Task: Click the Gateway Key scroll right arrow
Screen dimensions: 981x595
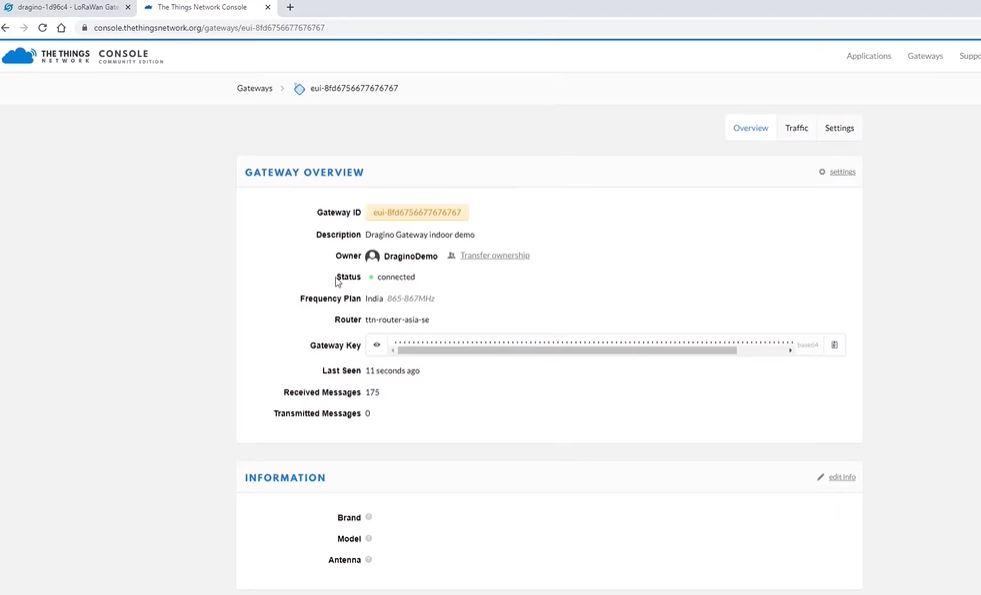Action: click(790, 350)
